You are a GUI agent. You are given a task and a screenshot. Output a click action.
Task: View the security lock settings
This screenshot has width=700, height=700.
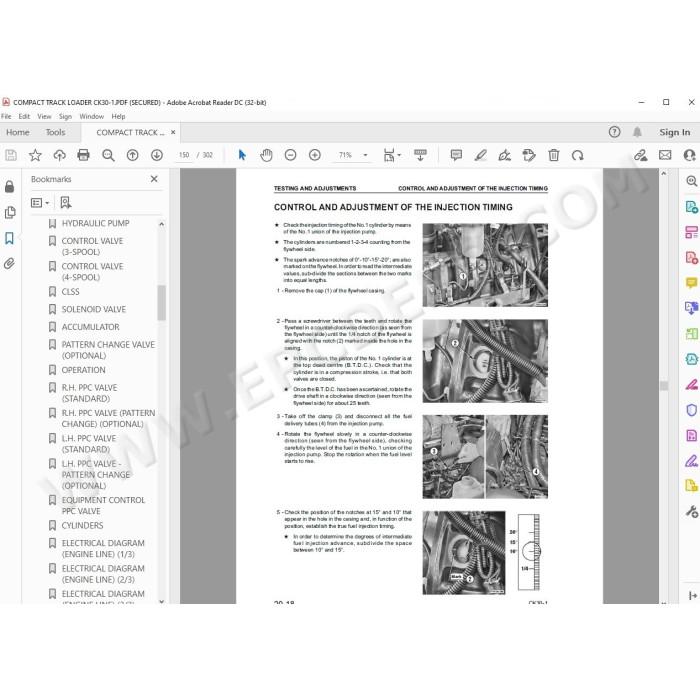tap(9, 186)
